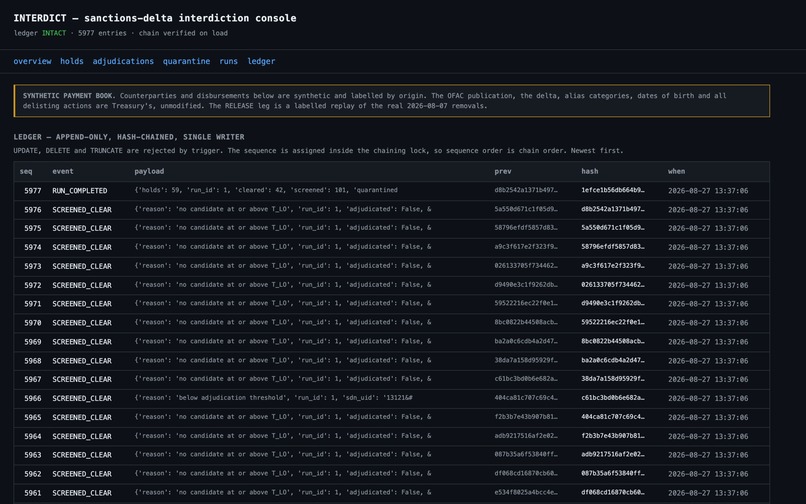Select the ledger tab

[x=261, y=61]
